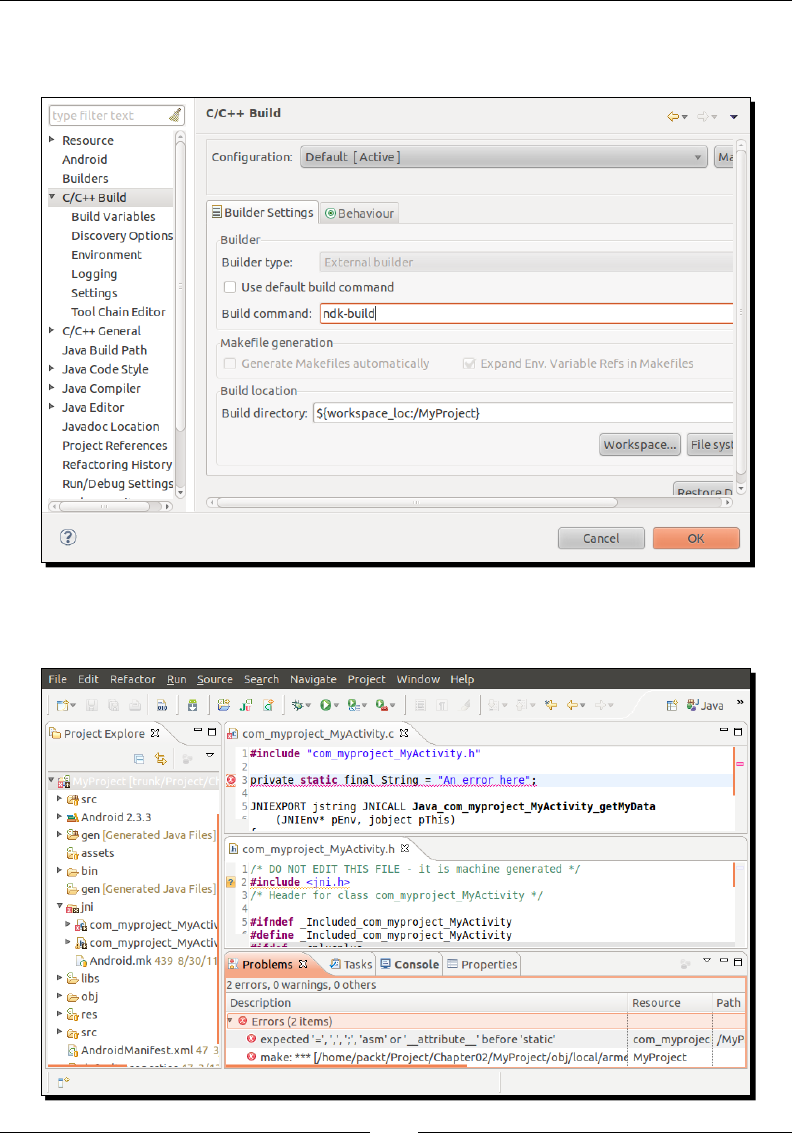Click the Collapse All icon in Project Explorer
Screen dimensions: 792x1142
point(138,759)
